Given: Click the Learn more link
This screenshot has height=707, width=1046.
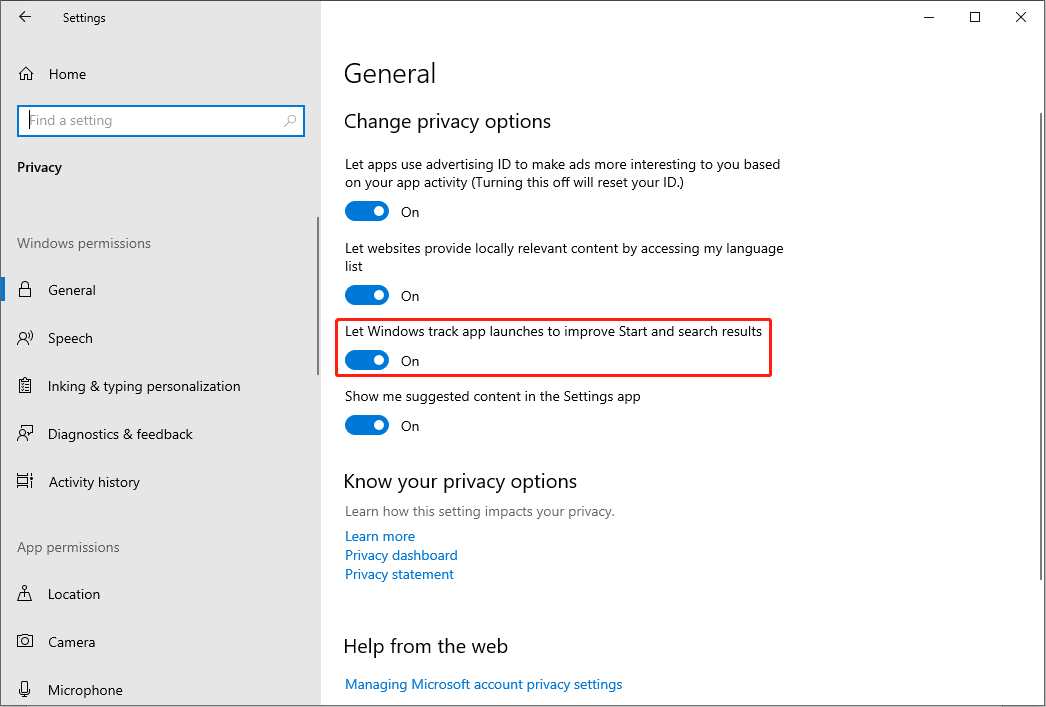Looking at the screenshot, I should pyautogui.click(x=380, y=536).
